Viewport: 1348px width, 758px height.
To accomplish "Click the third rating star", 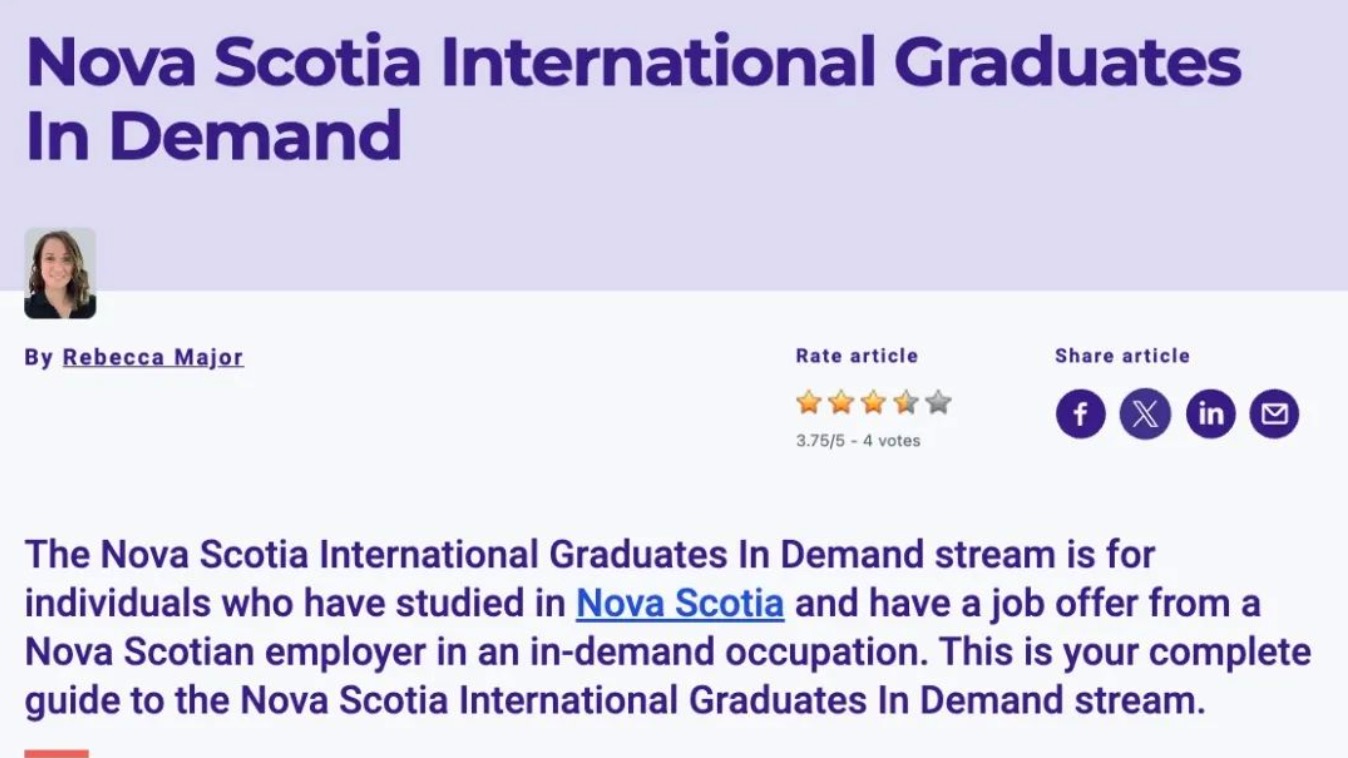I will [873, 403].
